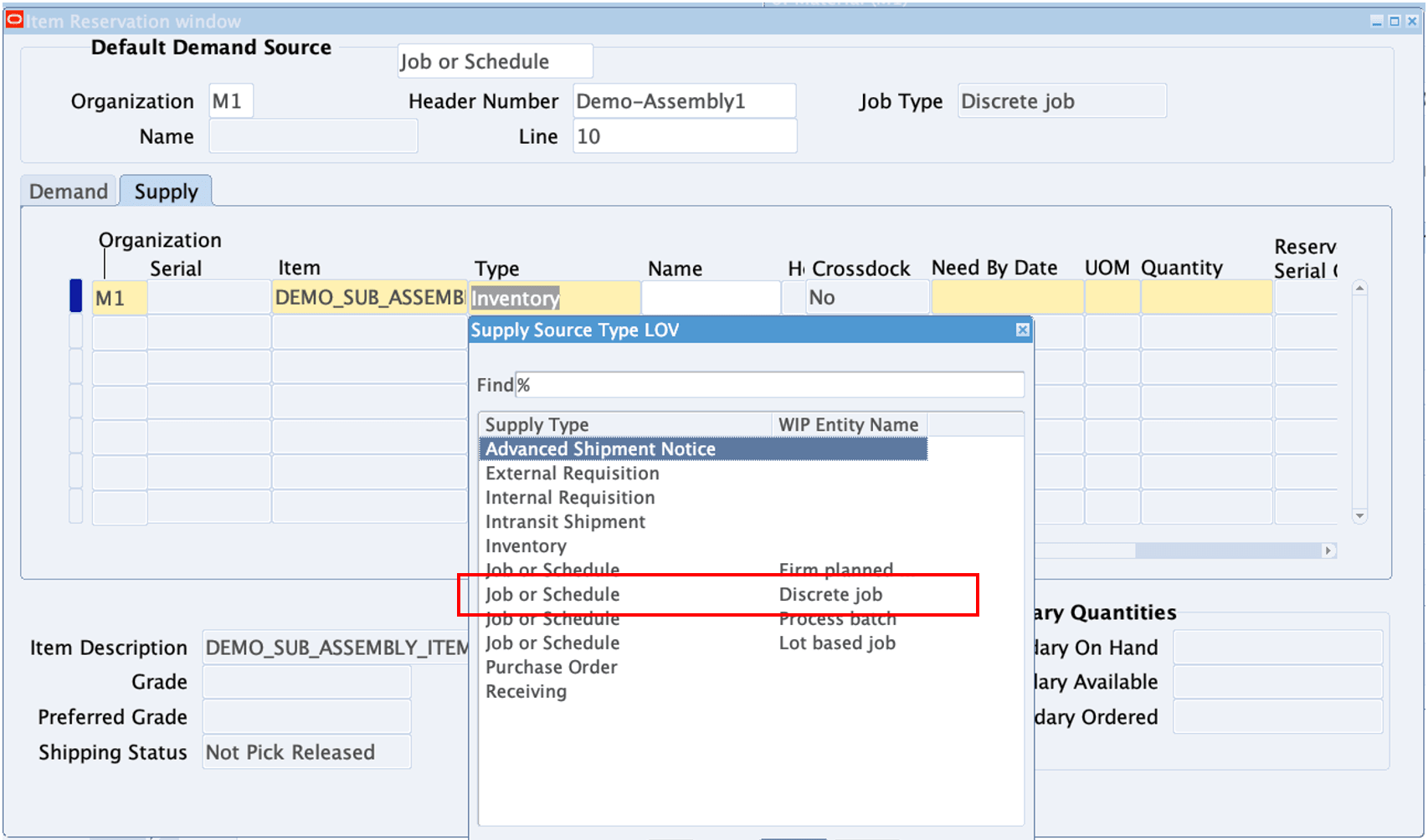Image resolution: width=1428 pixels, height=840 pixels.
Task: Select "External Requisition" supply type
Action: (x=572, y=473)
